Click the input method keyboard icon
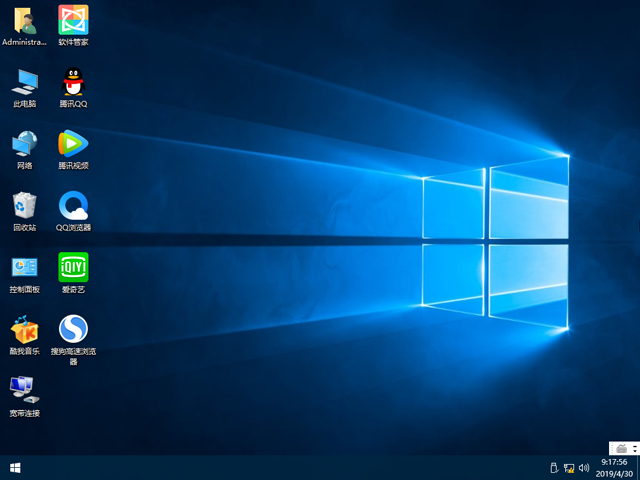The image size is (640, 480). pos(621,447)
